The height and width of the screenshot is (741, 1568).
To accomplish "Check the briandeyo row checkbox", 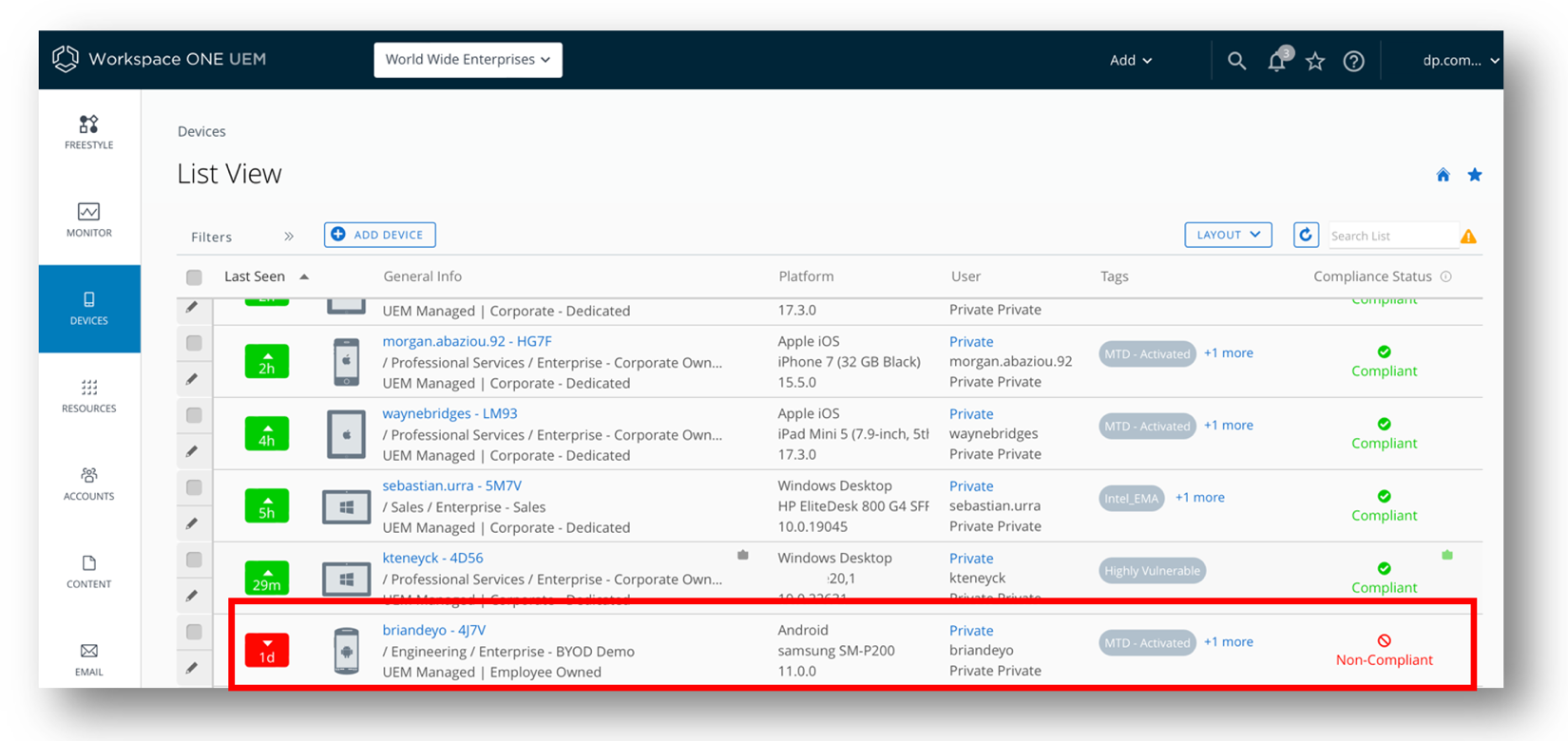I will pos(194,632).
